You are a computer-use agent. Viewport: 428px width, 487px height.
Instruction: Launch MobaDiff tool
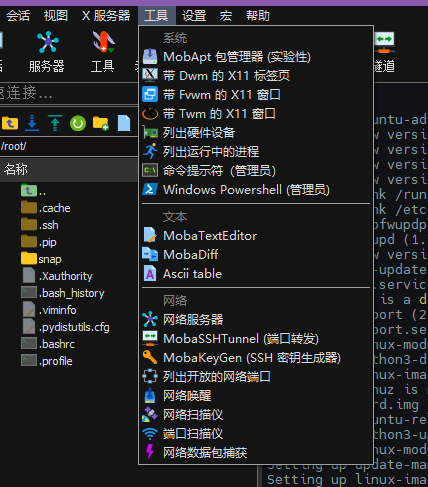[x=256, y=255]
